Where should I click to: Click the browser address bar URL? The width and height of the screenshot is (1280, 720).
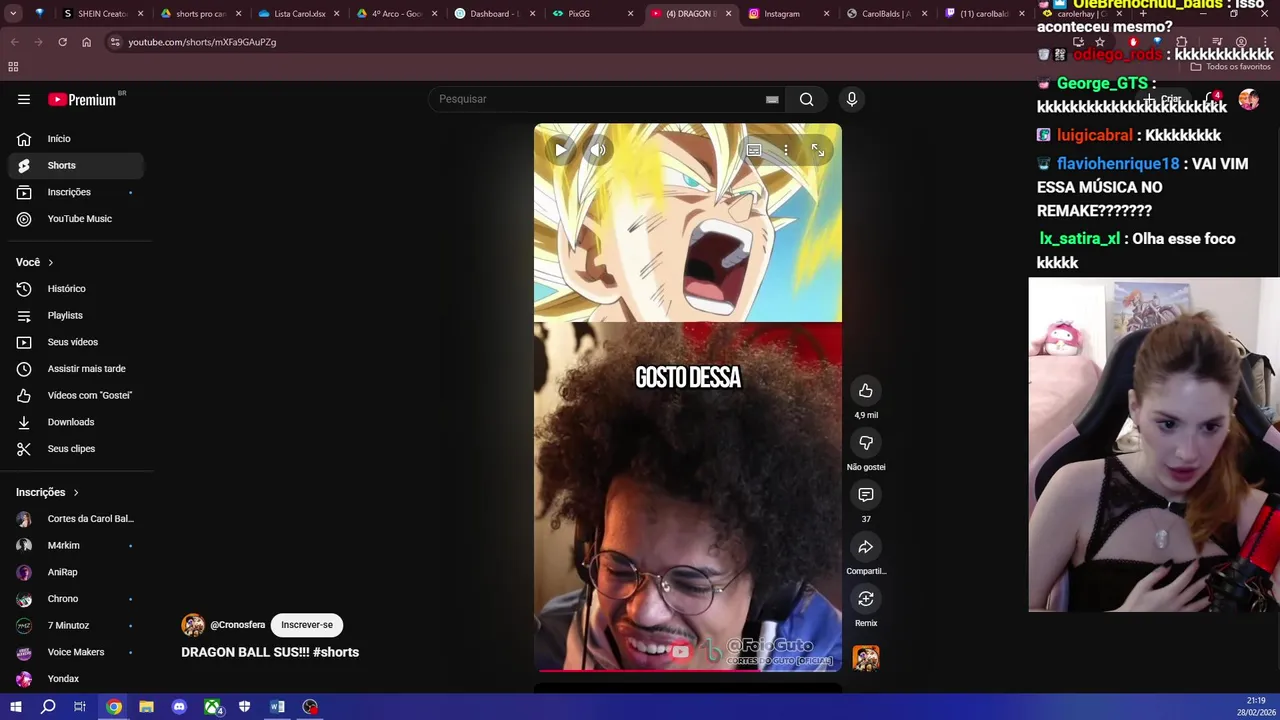[x=202, y=42]
